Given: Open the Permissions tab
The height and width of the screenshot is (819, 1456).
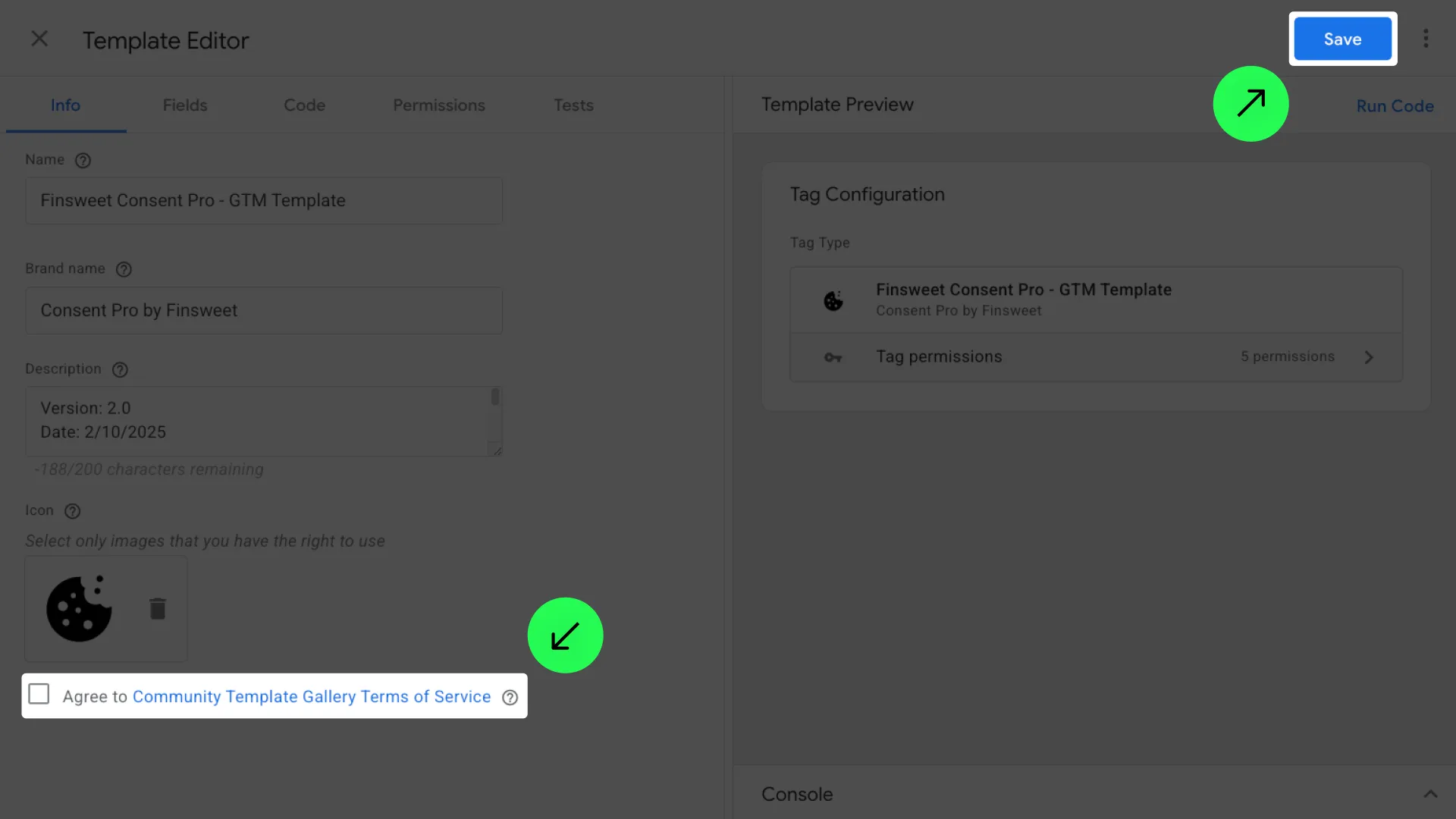Looking at the screenshot, I should pos(438,105).
